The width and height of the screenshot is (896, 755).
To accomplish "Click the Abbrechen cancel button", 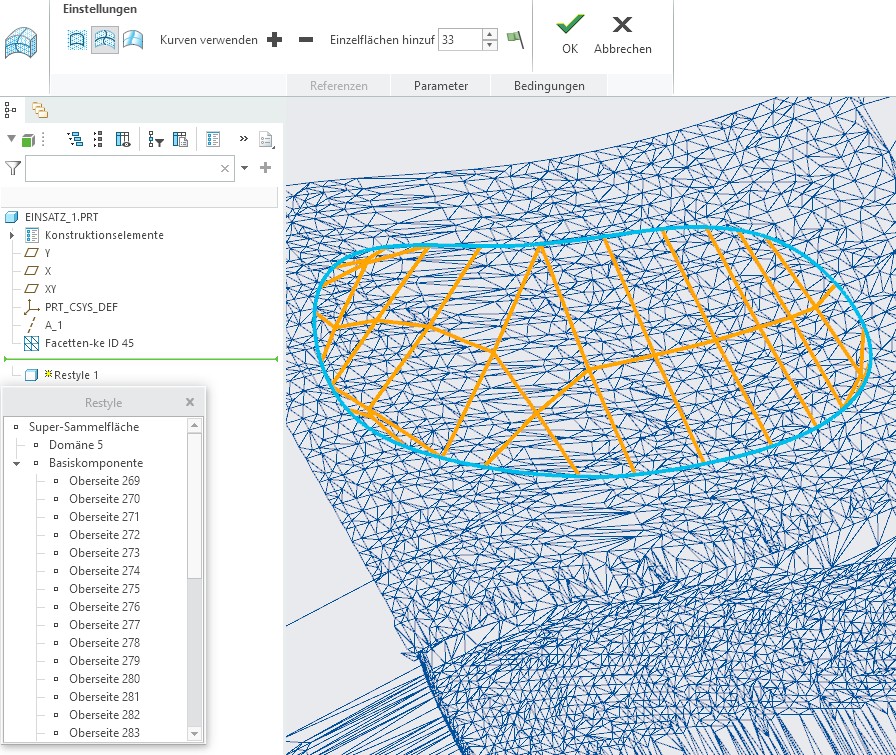I will click(x=622, y=33).
